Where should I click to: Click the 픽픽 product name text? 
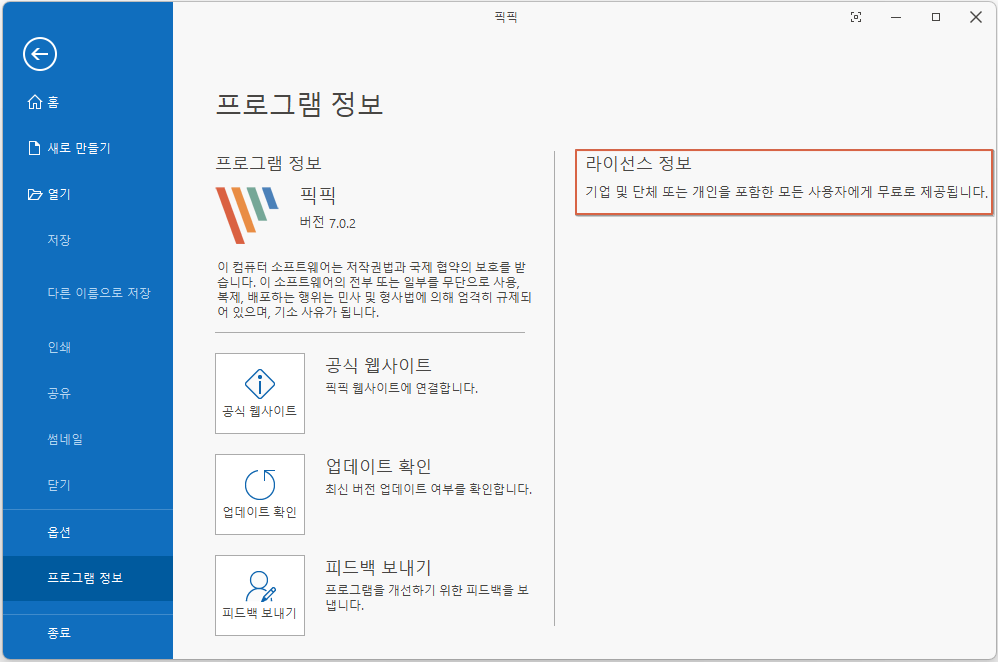click(318, 195)
